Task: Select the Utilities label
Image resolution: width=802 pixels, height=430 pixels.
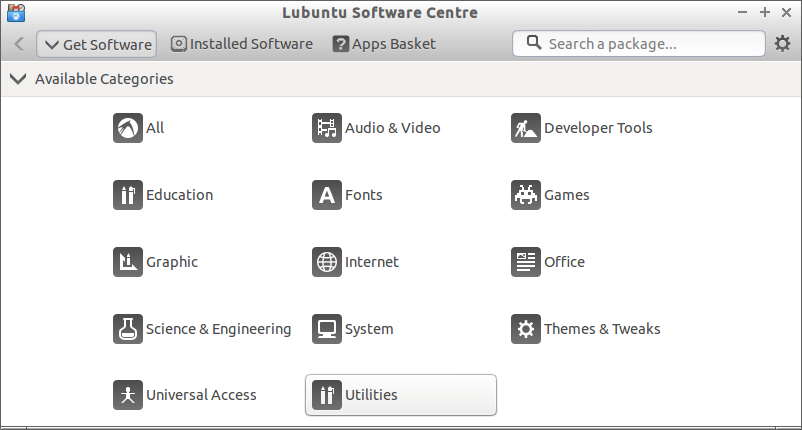Action: 371,395
